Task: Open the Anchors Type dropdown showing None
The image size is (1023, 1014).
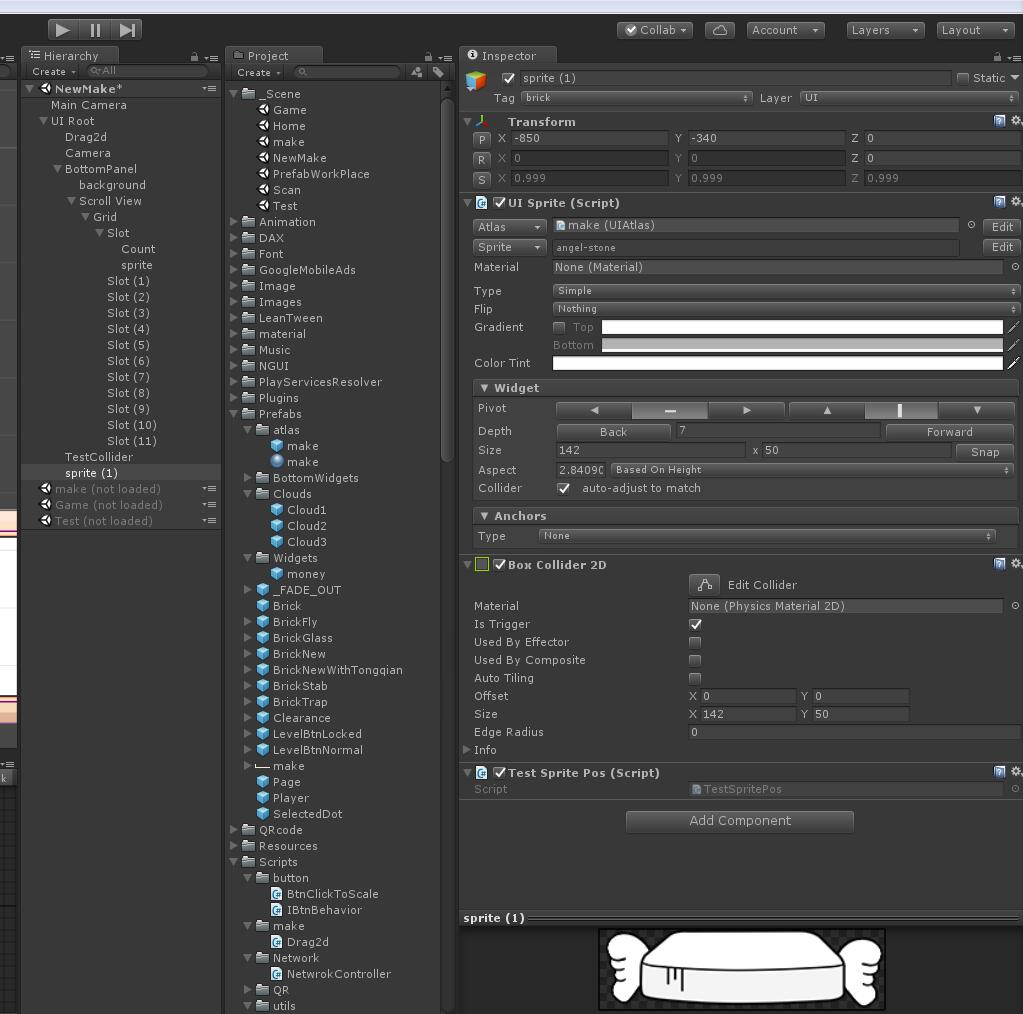Action: pyautogui.click(x=767, y=536)
